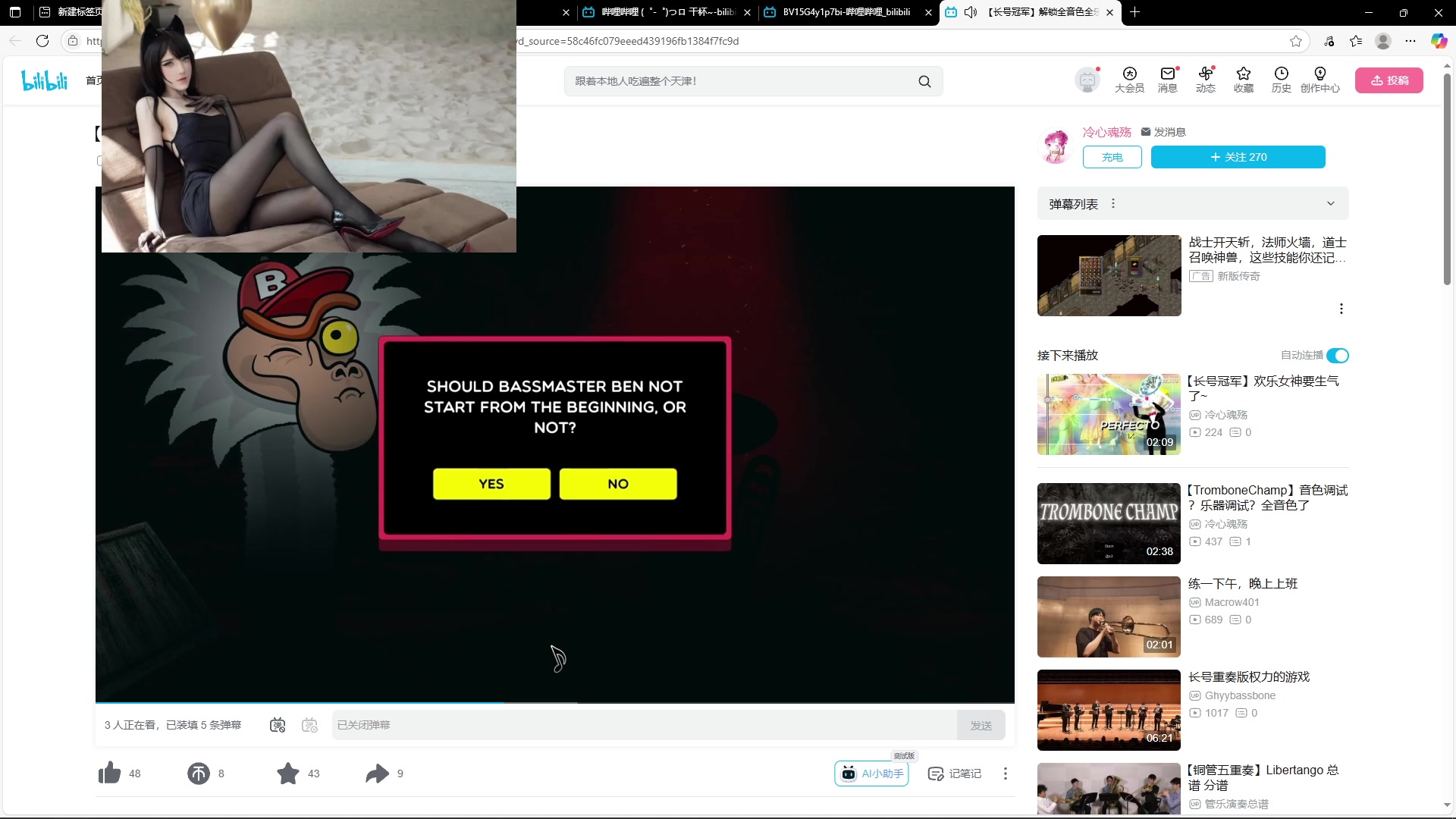Open browser settings and more menu
Screen dimensions: 1456x819
[1410, 41]
